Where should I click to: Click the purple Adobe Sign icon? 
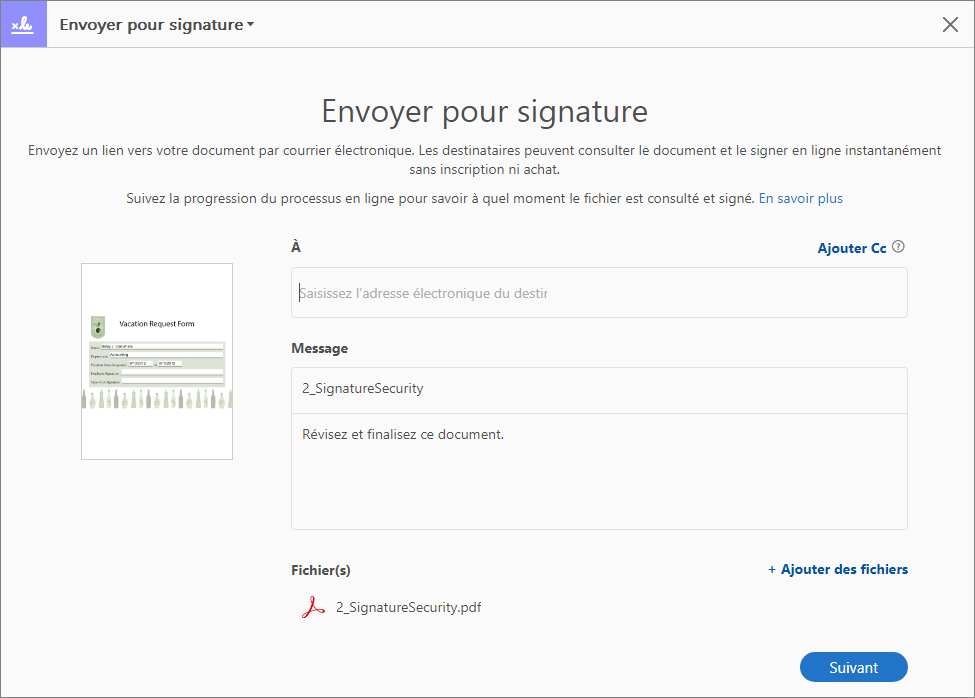[x=22, y=25]
